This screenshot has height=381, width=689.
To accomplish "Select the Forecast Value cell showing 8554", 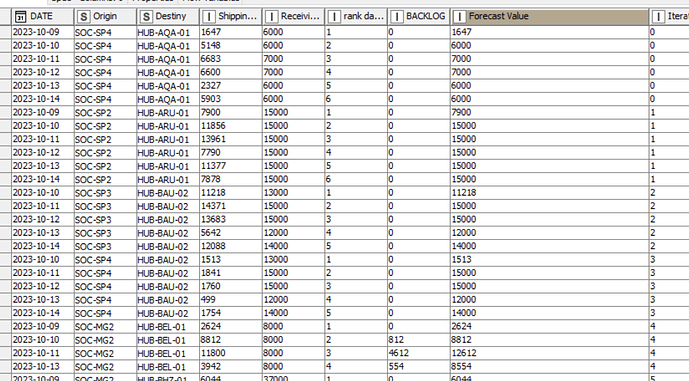I will pos(549,366).
